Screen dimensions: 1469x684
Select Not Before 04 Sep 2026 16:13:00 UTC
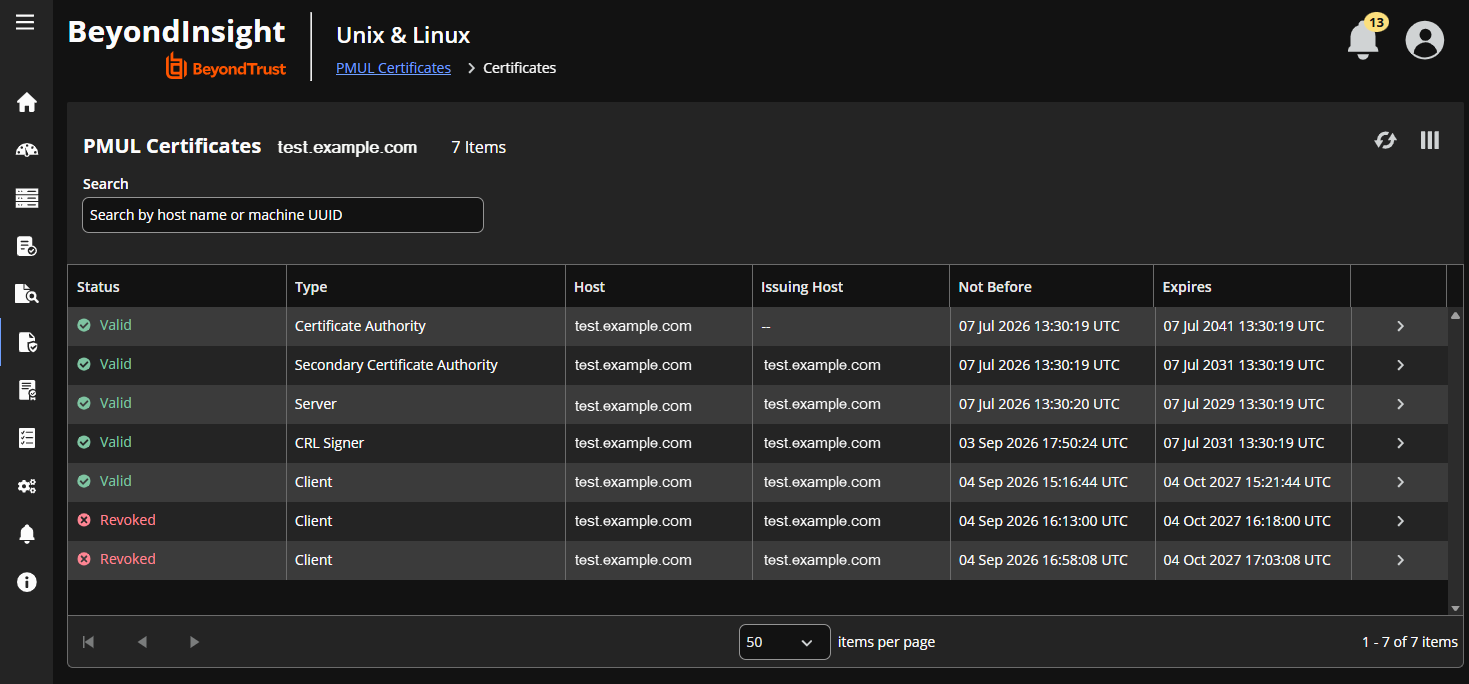click(x=1043, y=521)
